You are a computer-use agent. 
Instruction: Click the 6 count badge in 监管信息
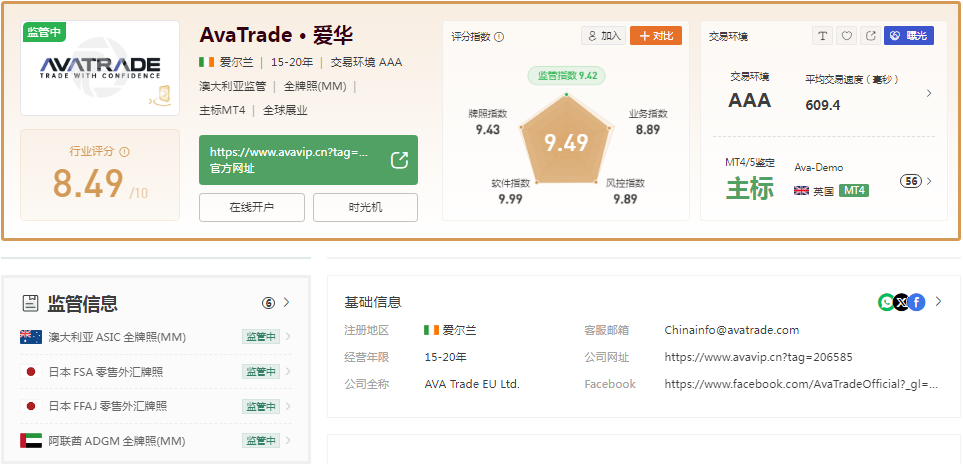point(268,303)
